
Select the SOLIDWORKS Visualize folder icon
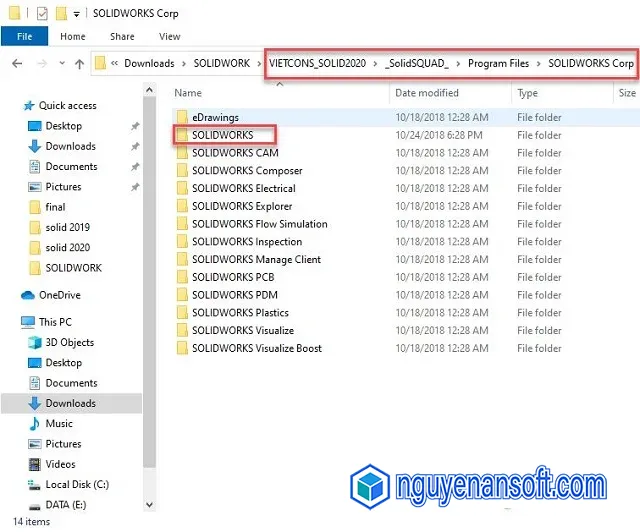point(182,330)
